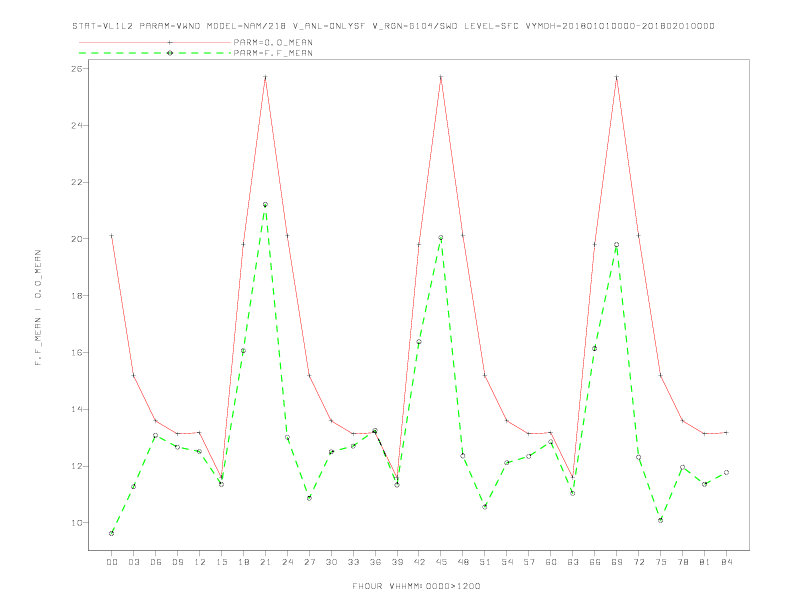Click y-axis tick label 24
Screen dimensions: 792x612
click(x=77, y=125)
